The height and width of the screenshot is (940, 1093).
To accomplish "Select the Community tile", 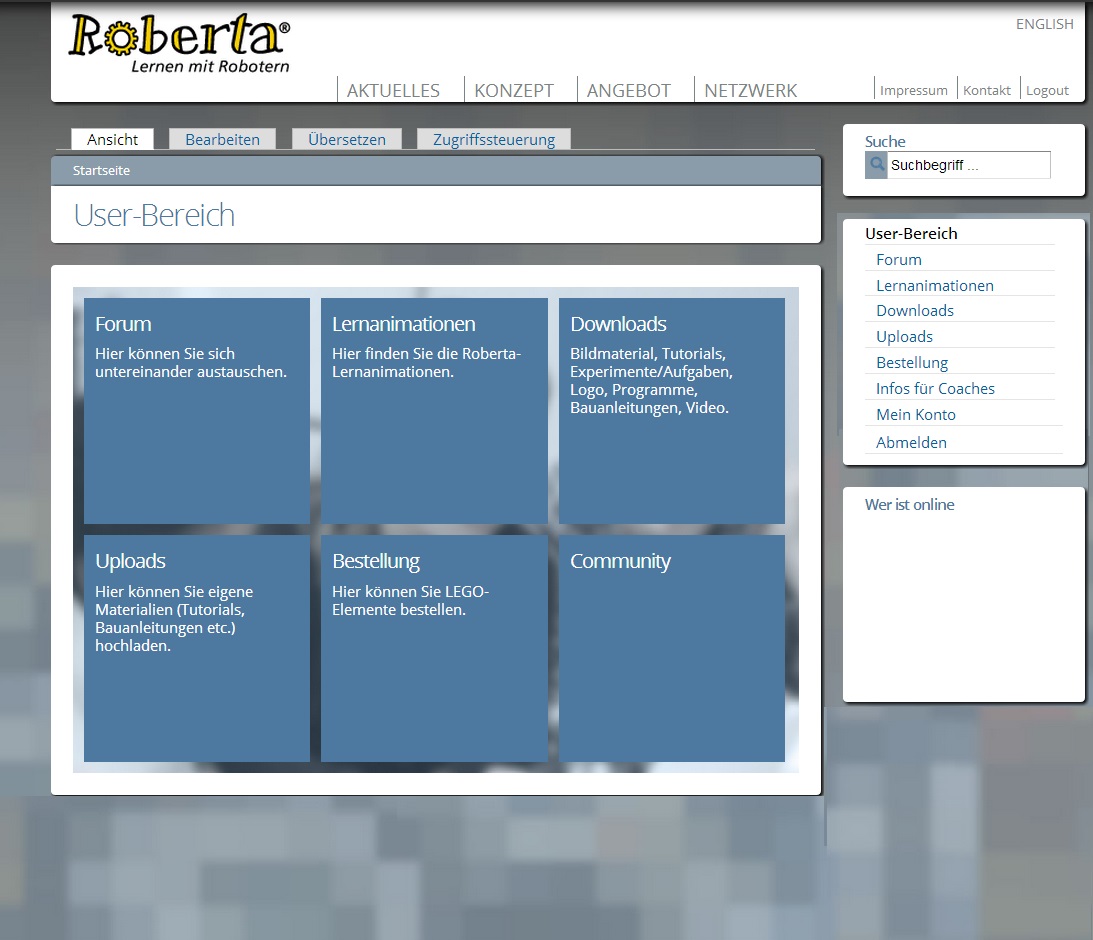I will click(x=672, y=648).
